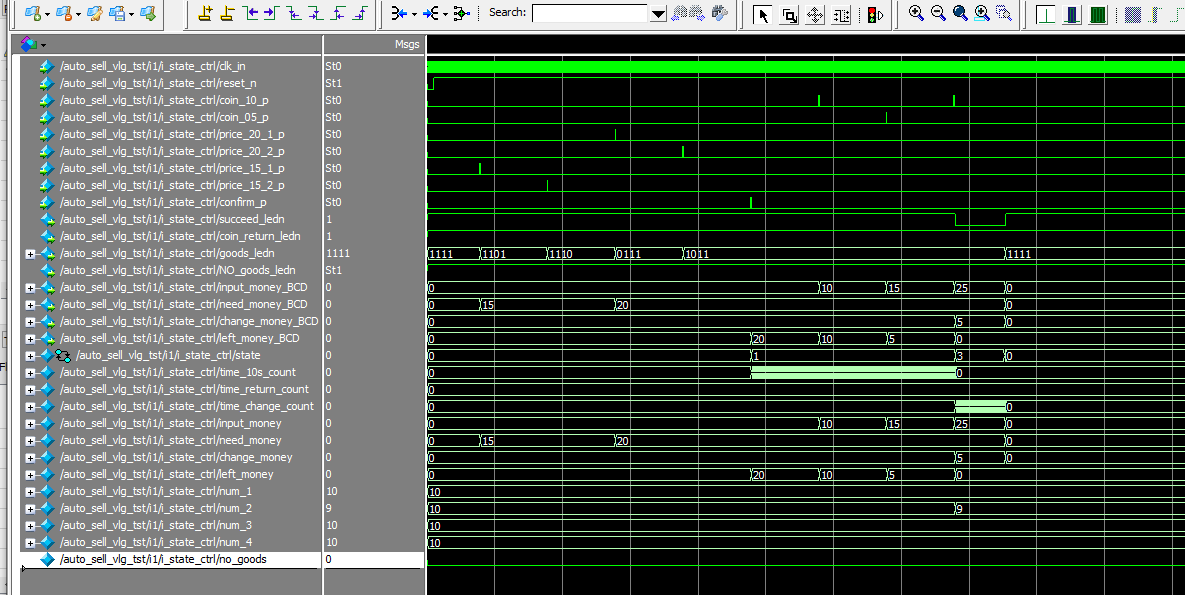Click the traffic light stop-run icon
The height and width of the screenshot is (595, 1185).
(875, 14)
